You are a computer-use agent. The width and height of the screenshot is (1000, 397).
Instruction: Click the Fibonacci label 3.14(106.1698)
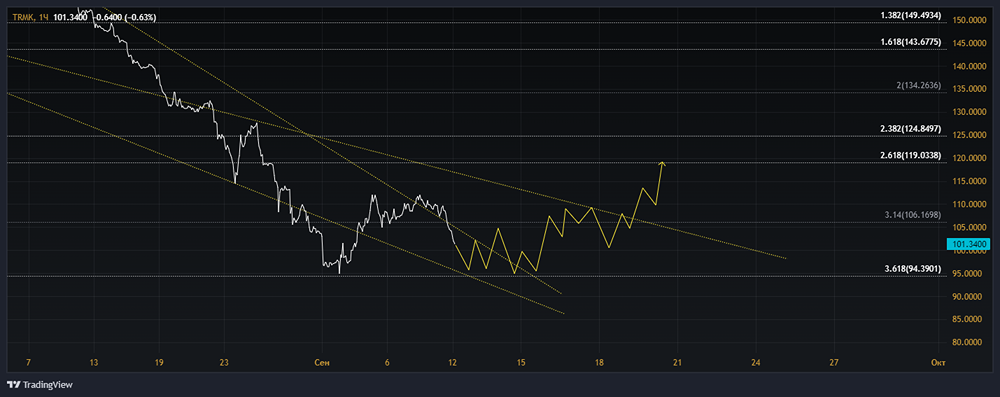pyautogui.click(x=913, y=216)
